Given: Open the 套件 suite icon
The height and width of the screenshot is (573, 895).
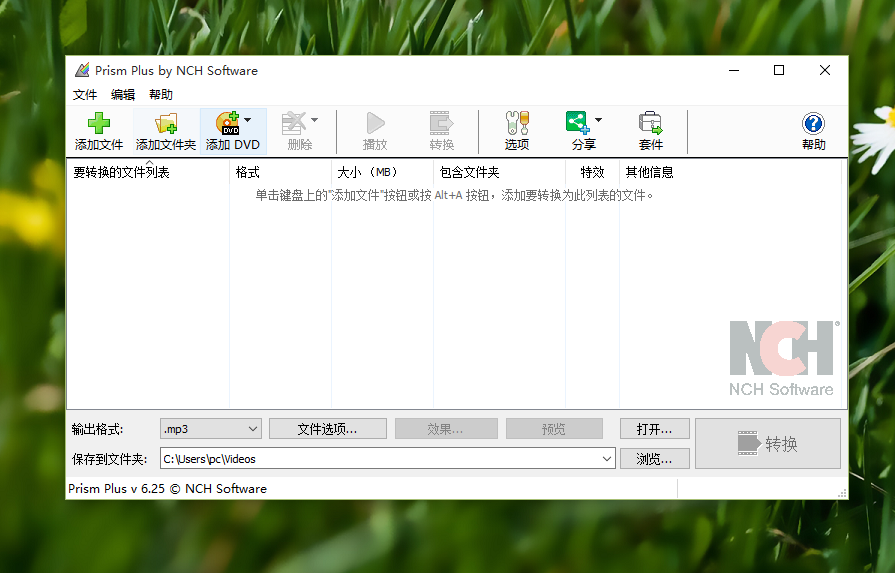Looking at the screenshot, I should 651,123.
